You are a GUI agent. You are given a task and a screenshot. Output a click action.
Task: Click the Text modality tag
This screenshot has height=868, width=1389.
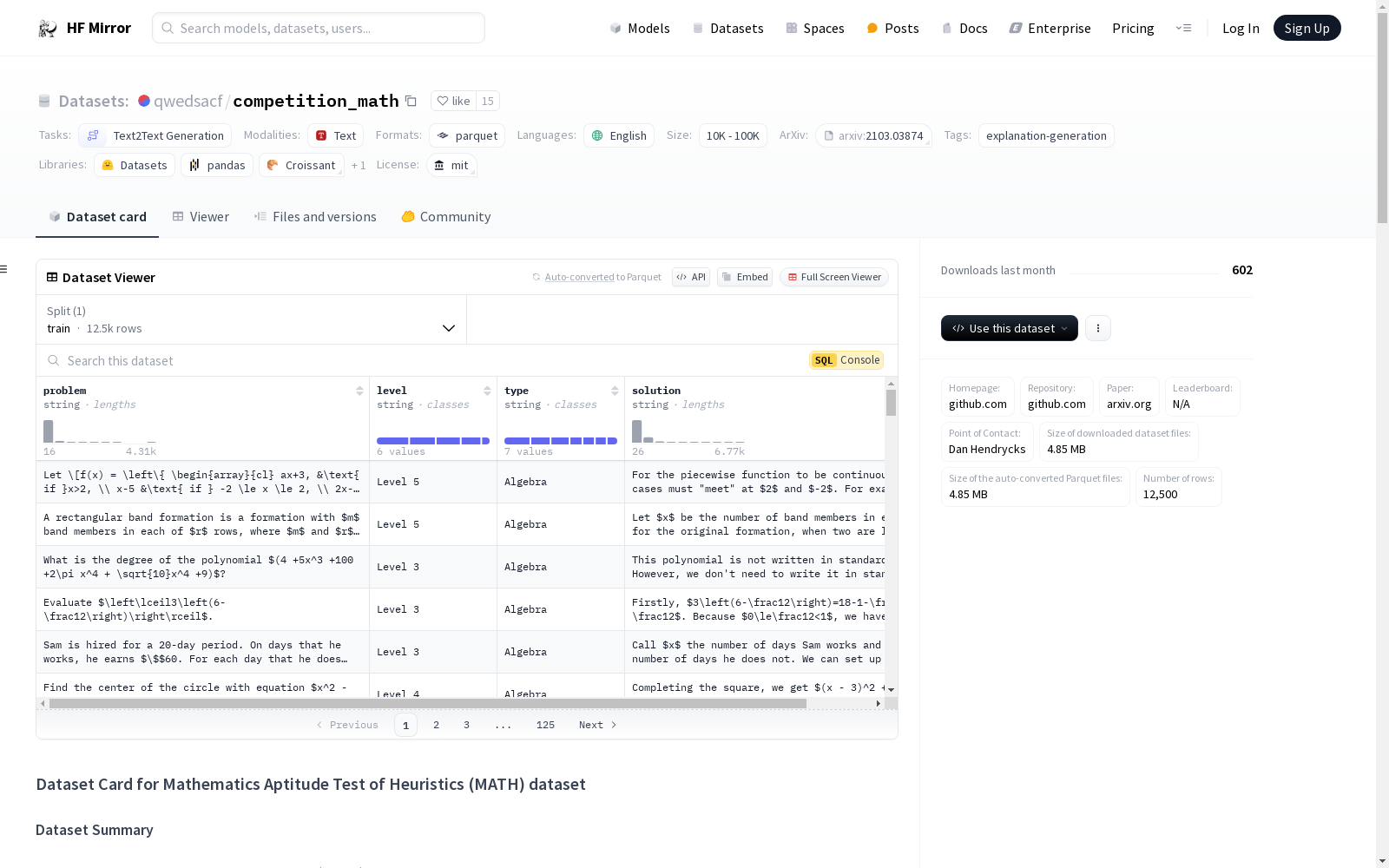(x=336, y=135)
